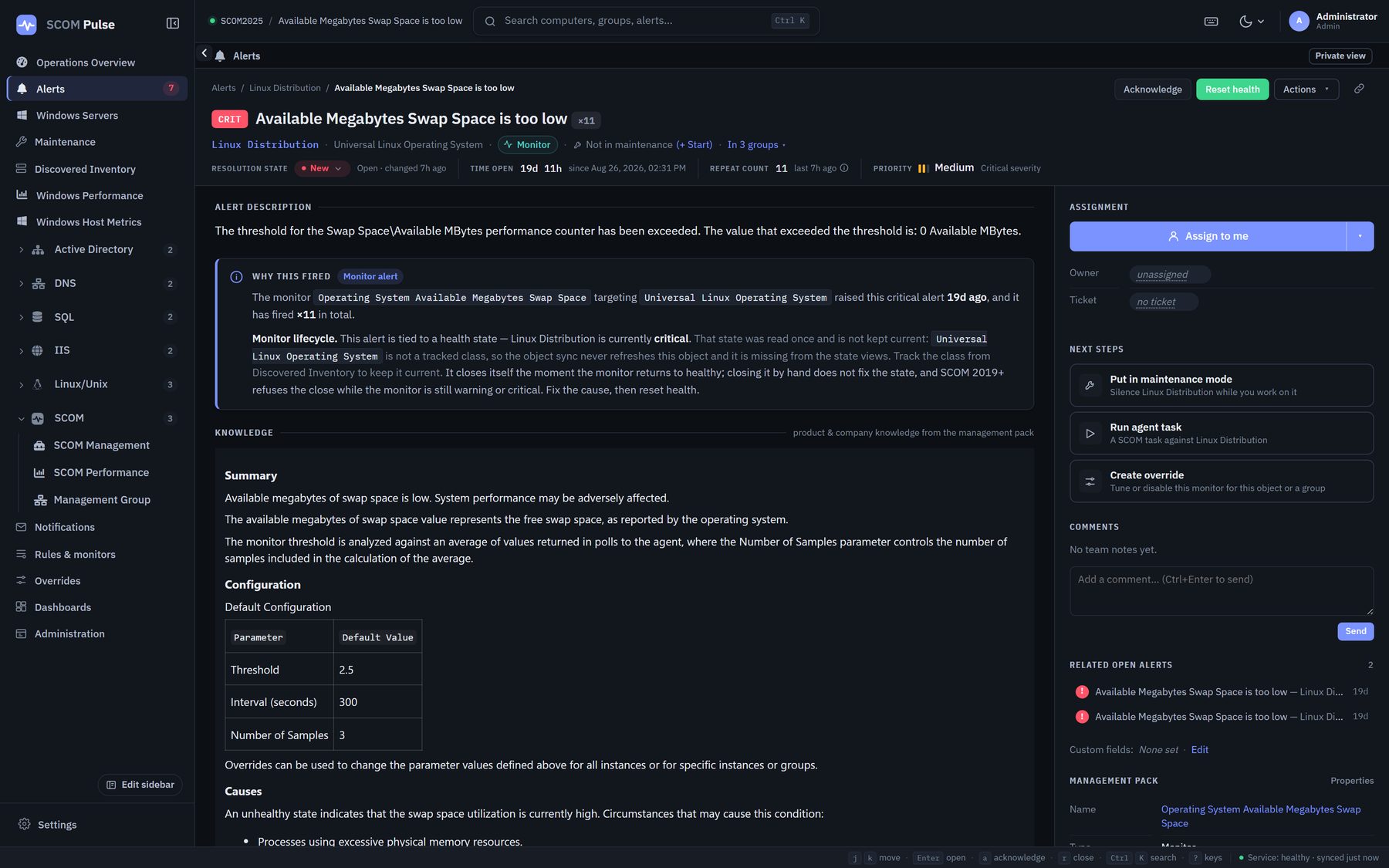Click the Linux Distribution breadcrumb
Image resolution: width=1389 pixels, height=868 pixels.
coord(285,88)
